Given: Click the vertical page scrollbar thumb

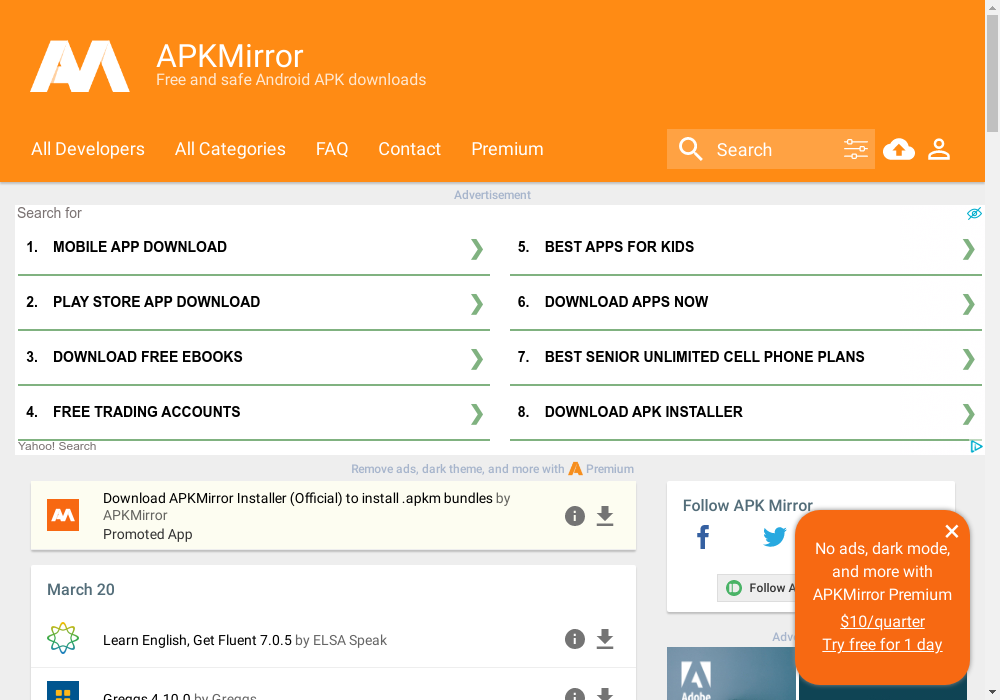Looking at the screenshot, I should [992, 73].
